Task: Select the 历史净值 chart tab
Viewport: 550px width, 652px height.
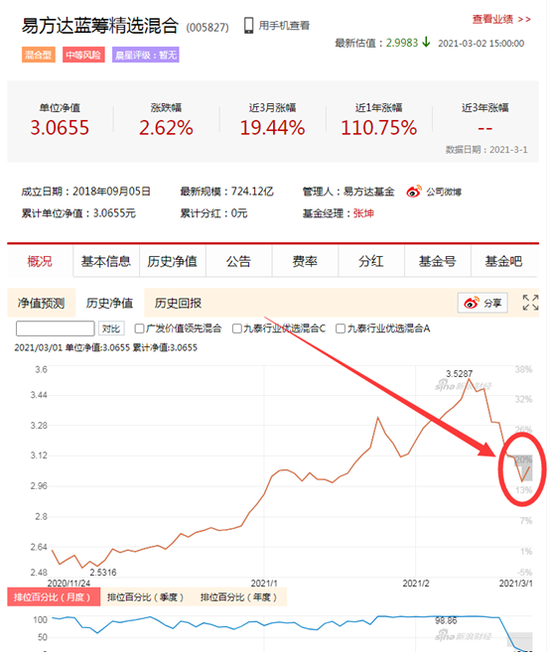Action: [x=110, y=303]
